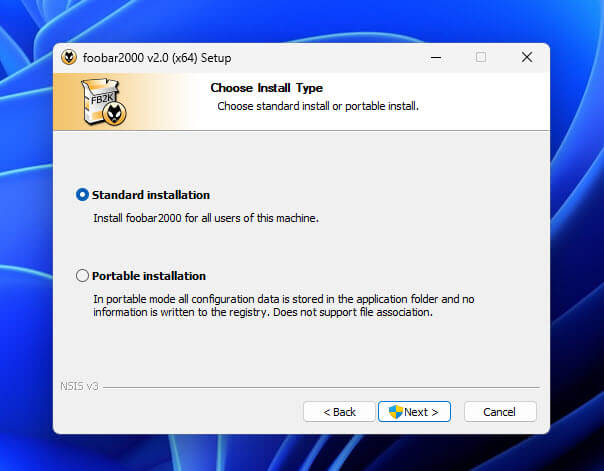This screenshot has height=471, width=604.
Task: Click the "foobar2000 v2.0 (x64) Setup" title text
Action: click(157, 58)
